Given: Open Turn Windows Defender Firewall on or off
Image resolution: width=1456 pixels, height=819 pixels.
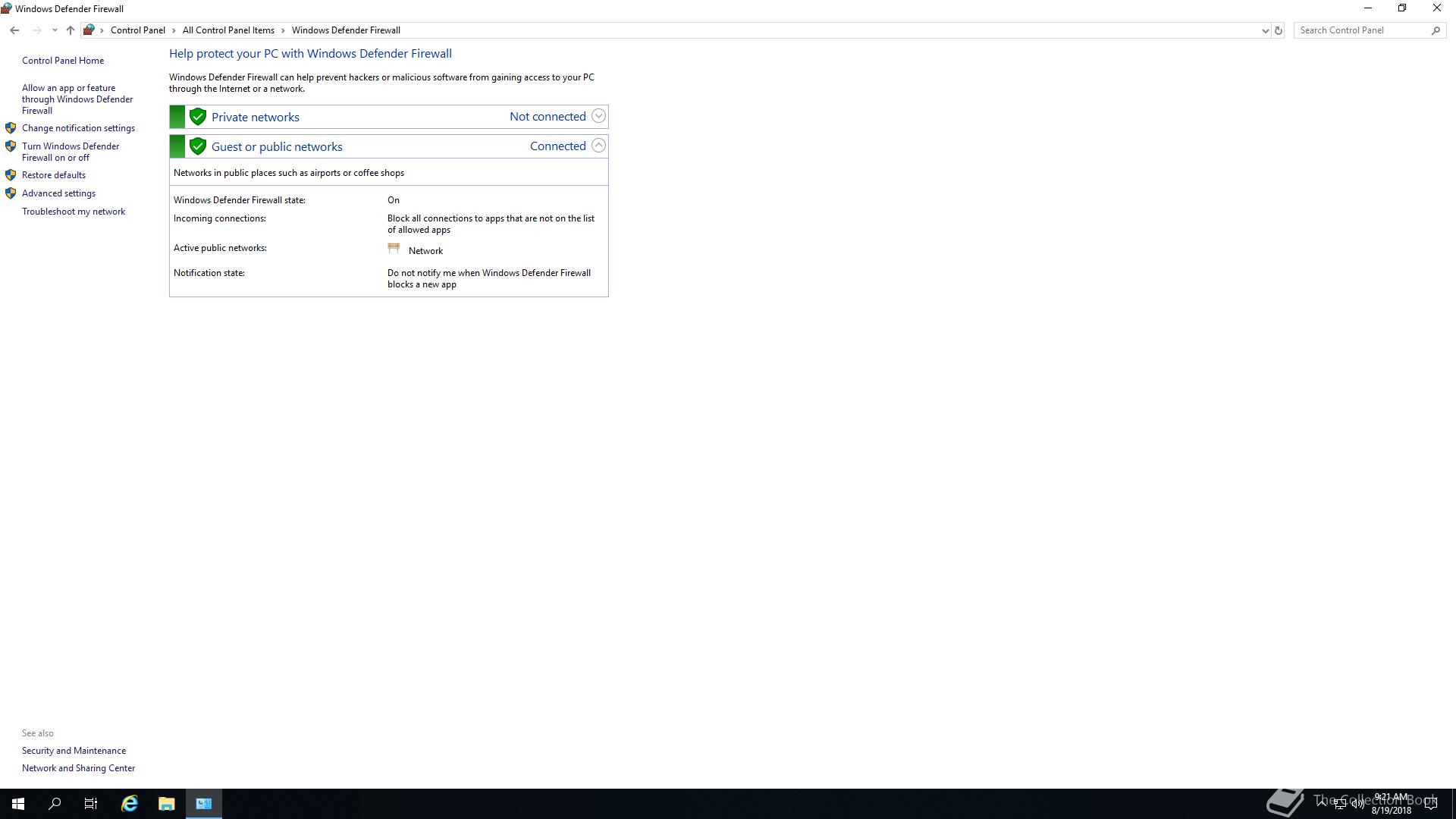Looking at the screenshot, I should click(71, 152).
